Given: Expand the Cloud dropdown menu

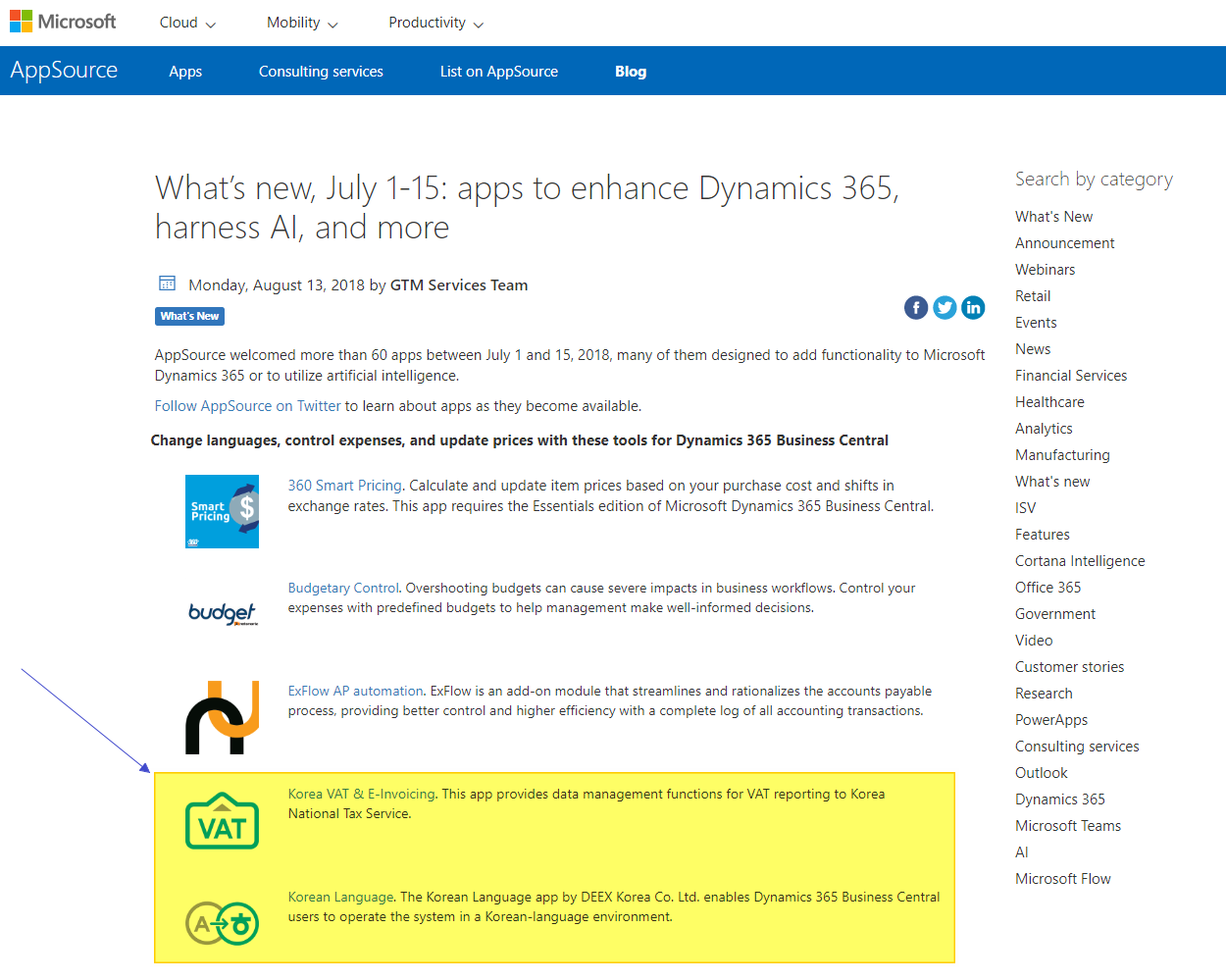Looking at the screenshot, I should (x=187, y=23).
